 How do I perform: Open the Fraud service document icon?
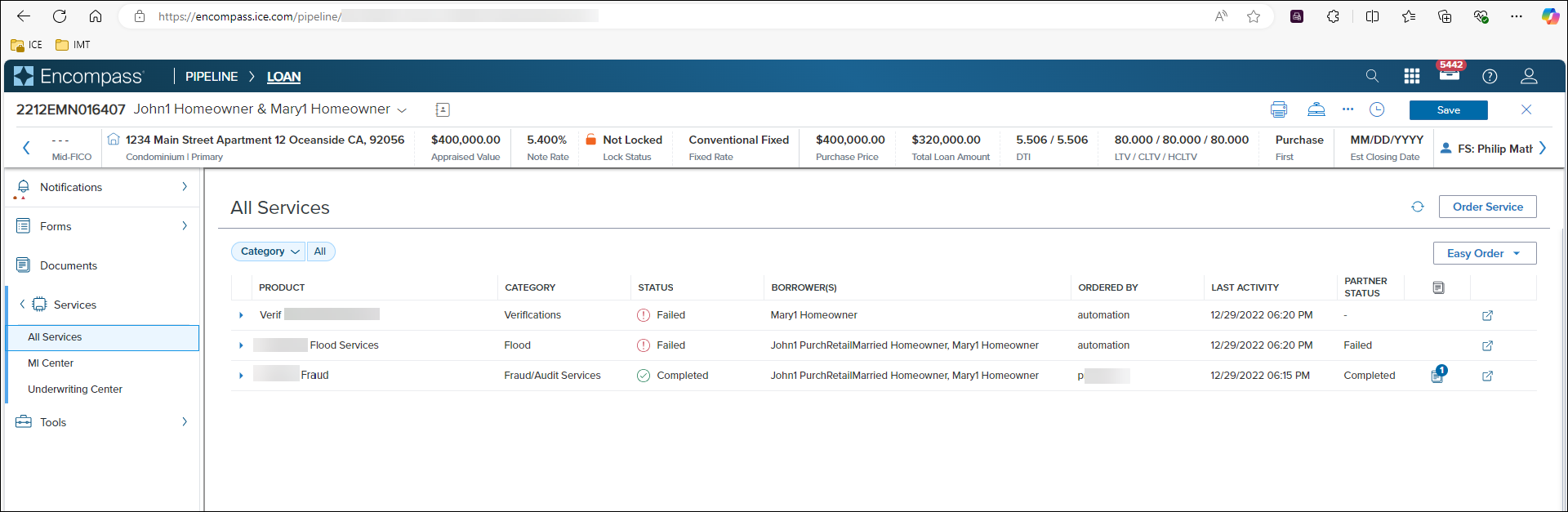[1437, 376]
